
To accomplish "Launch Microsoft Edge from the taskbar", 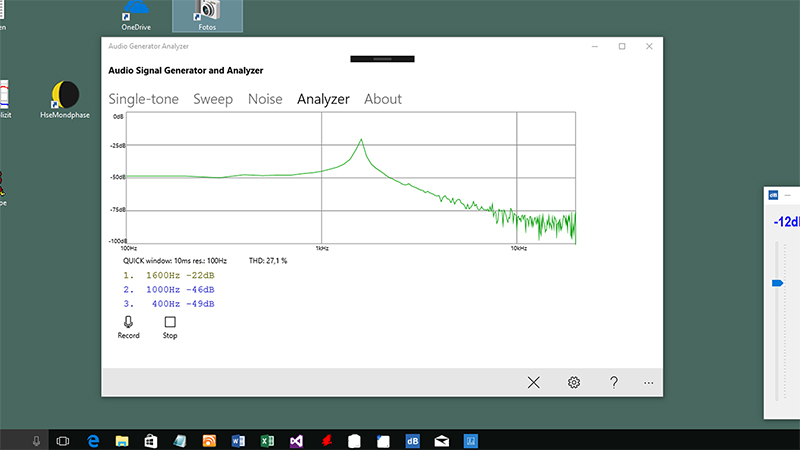I will pyautogui.click(x=93, y=440).
